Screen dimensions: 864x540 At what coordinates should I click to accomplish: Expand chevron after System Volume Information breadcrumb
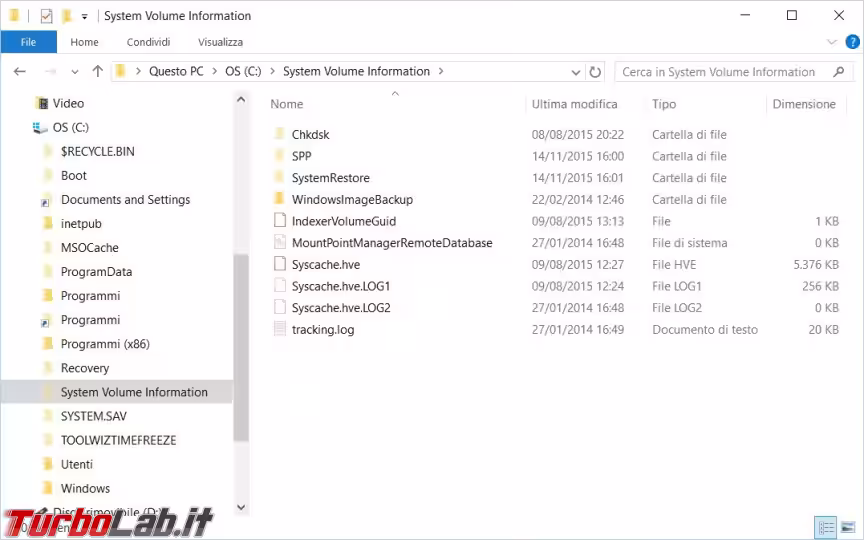click(x=441, y=72)
